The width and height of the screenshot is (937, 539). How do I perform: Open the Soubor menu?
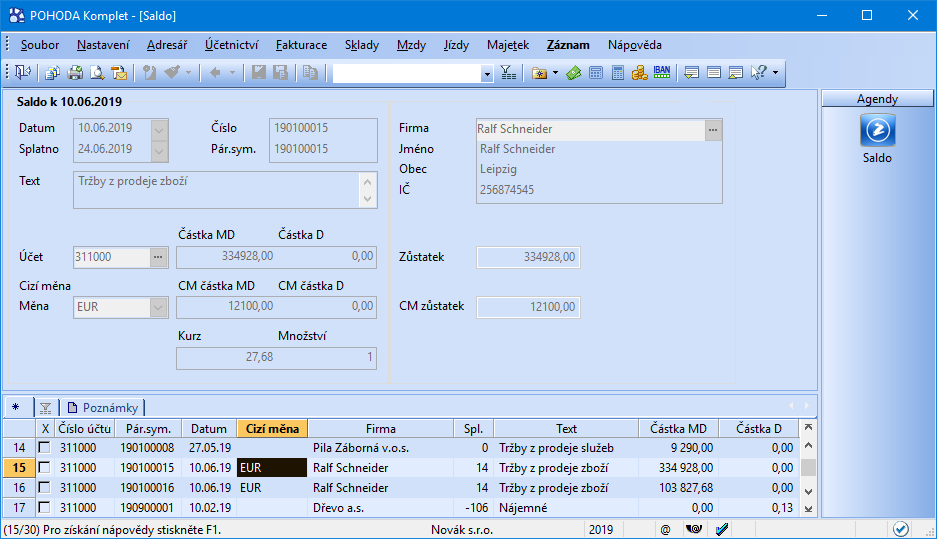click(x=40, y=45)
